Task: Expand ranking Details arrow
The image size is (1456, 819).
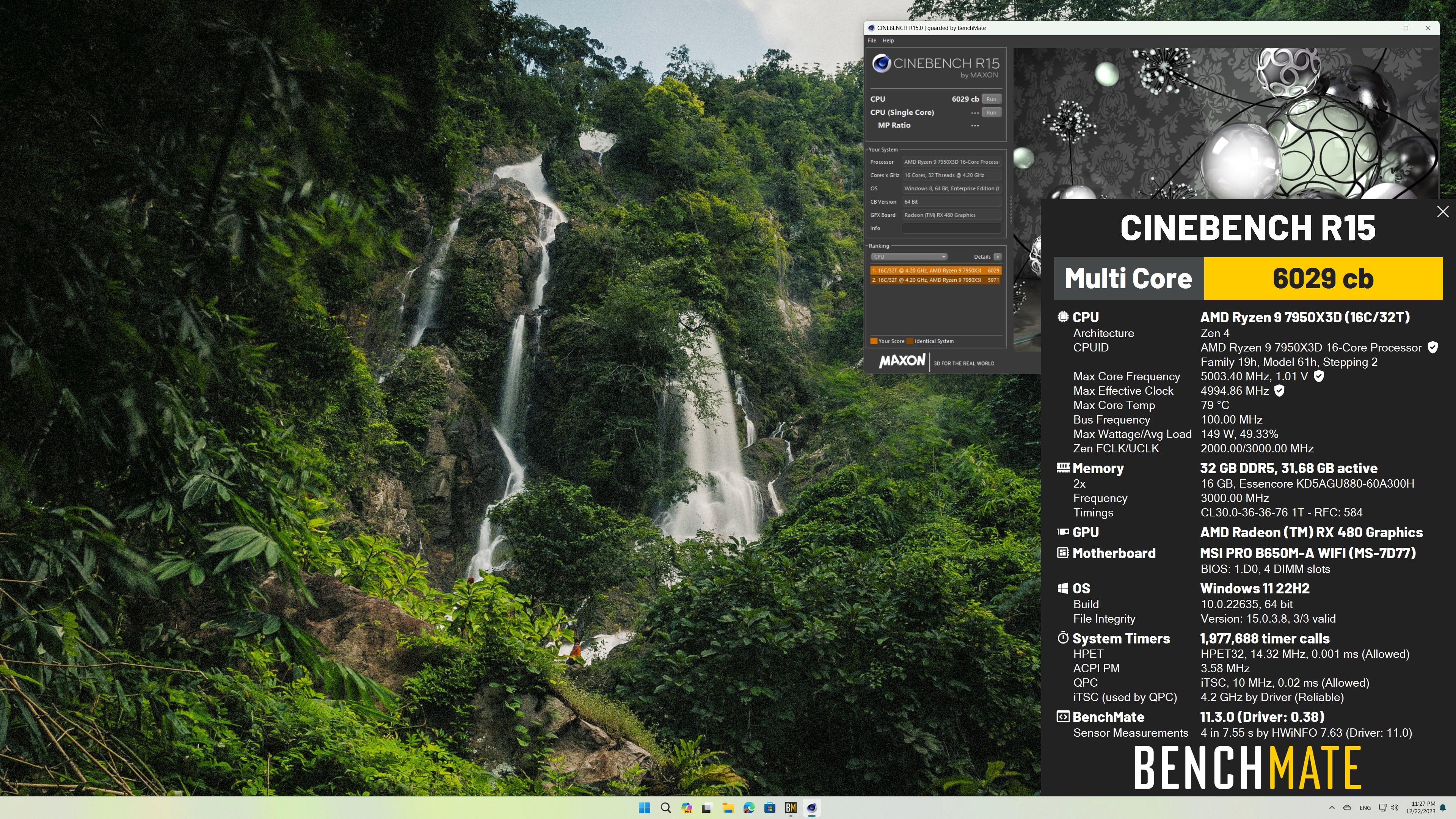Action: coord(998,257)
